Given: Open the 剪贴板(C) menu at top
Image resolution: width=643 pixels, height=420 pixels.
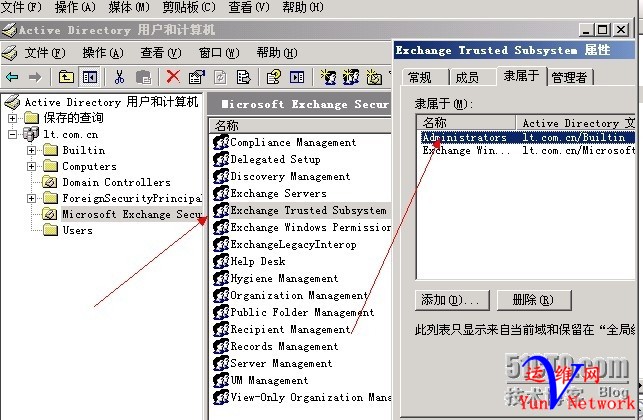Looking at the screenshot, I should coord(189,7).
